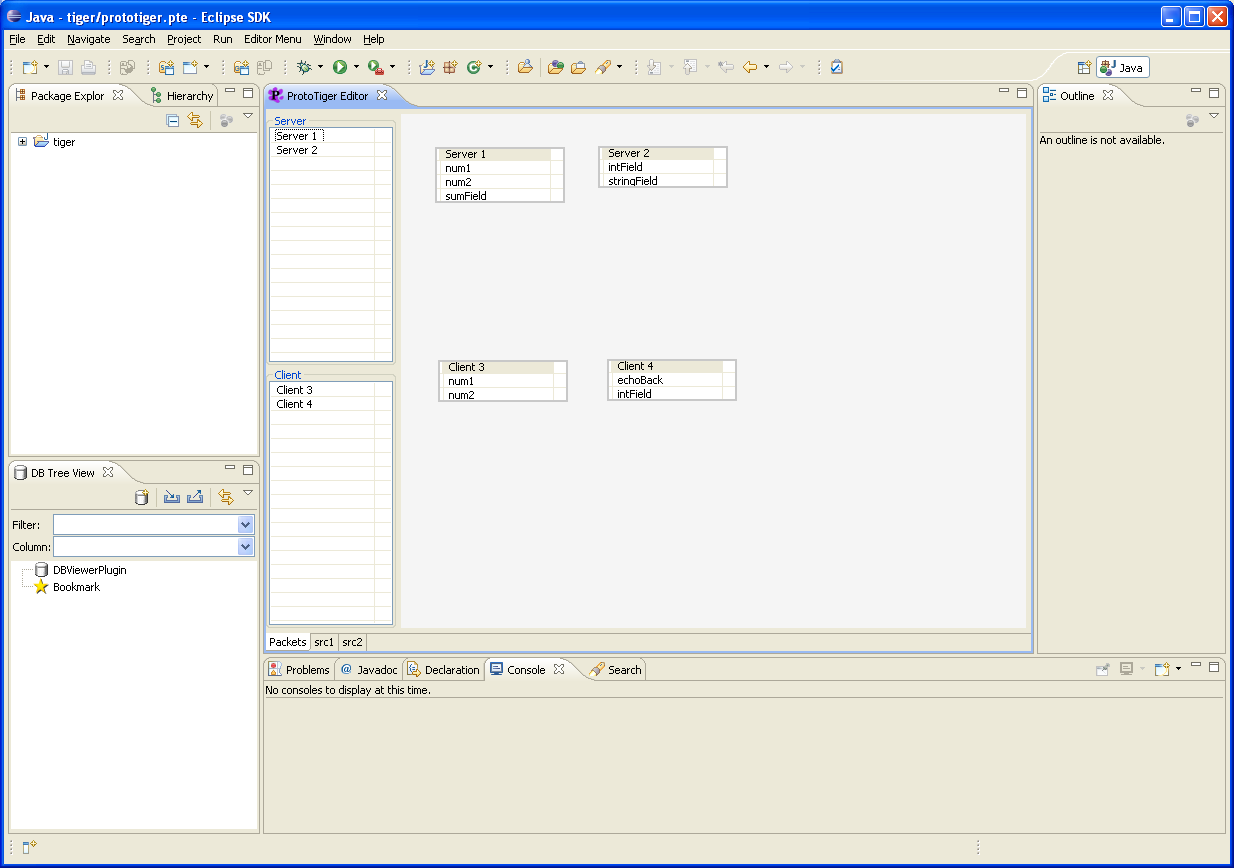Toggle link arrows in DB Tree View

click(x=226, y=497)
